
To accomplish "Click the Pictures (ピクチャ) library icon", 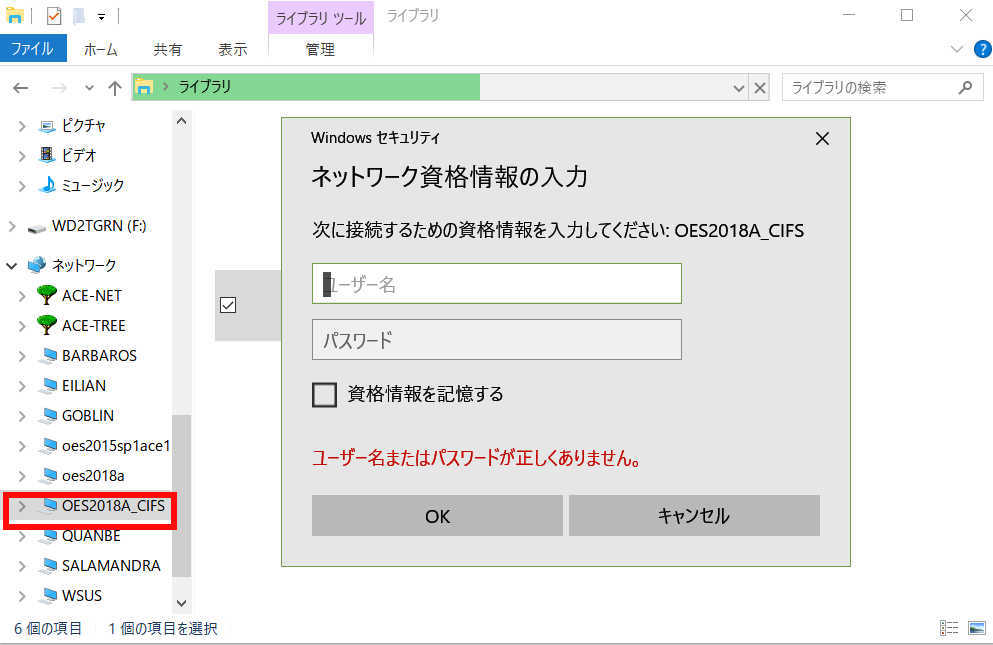I will coord(47,126).
